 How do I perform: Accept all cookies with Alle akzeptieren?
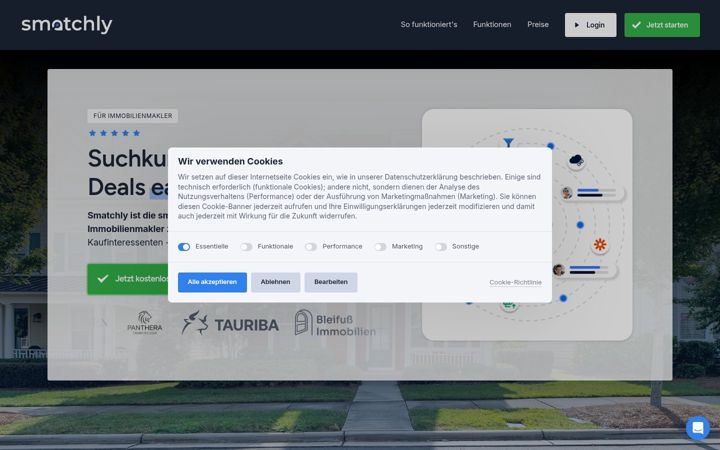[212, 282]
